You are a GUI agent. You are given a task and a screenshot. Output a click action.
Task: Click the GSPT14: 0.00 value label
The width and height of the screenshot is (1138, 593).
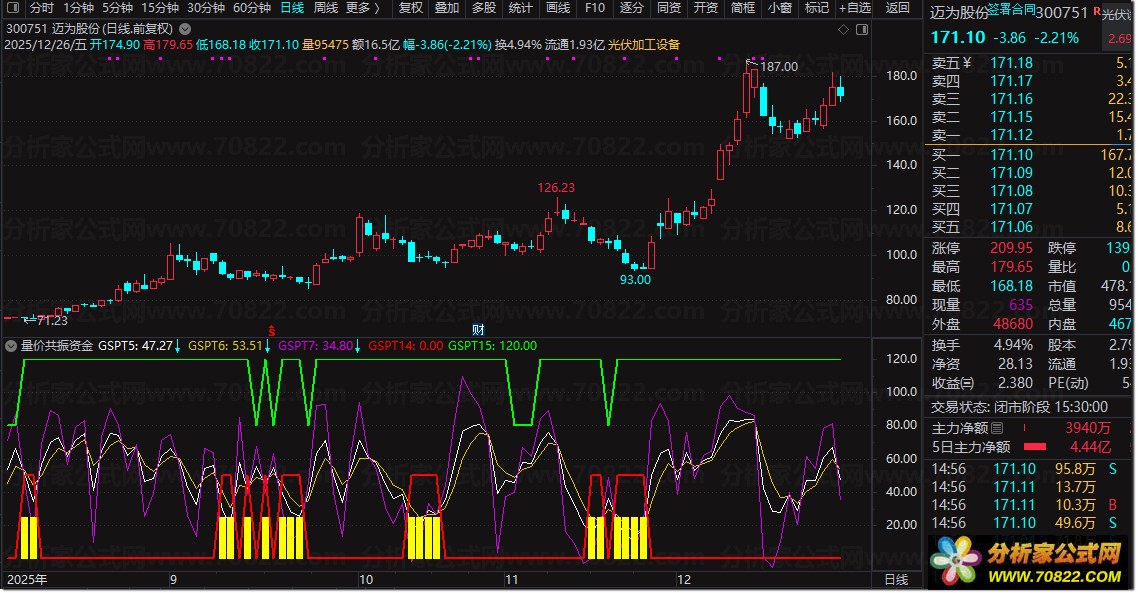coord(406,346)
